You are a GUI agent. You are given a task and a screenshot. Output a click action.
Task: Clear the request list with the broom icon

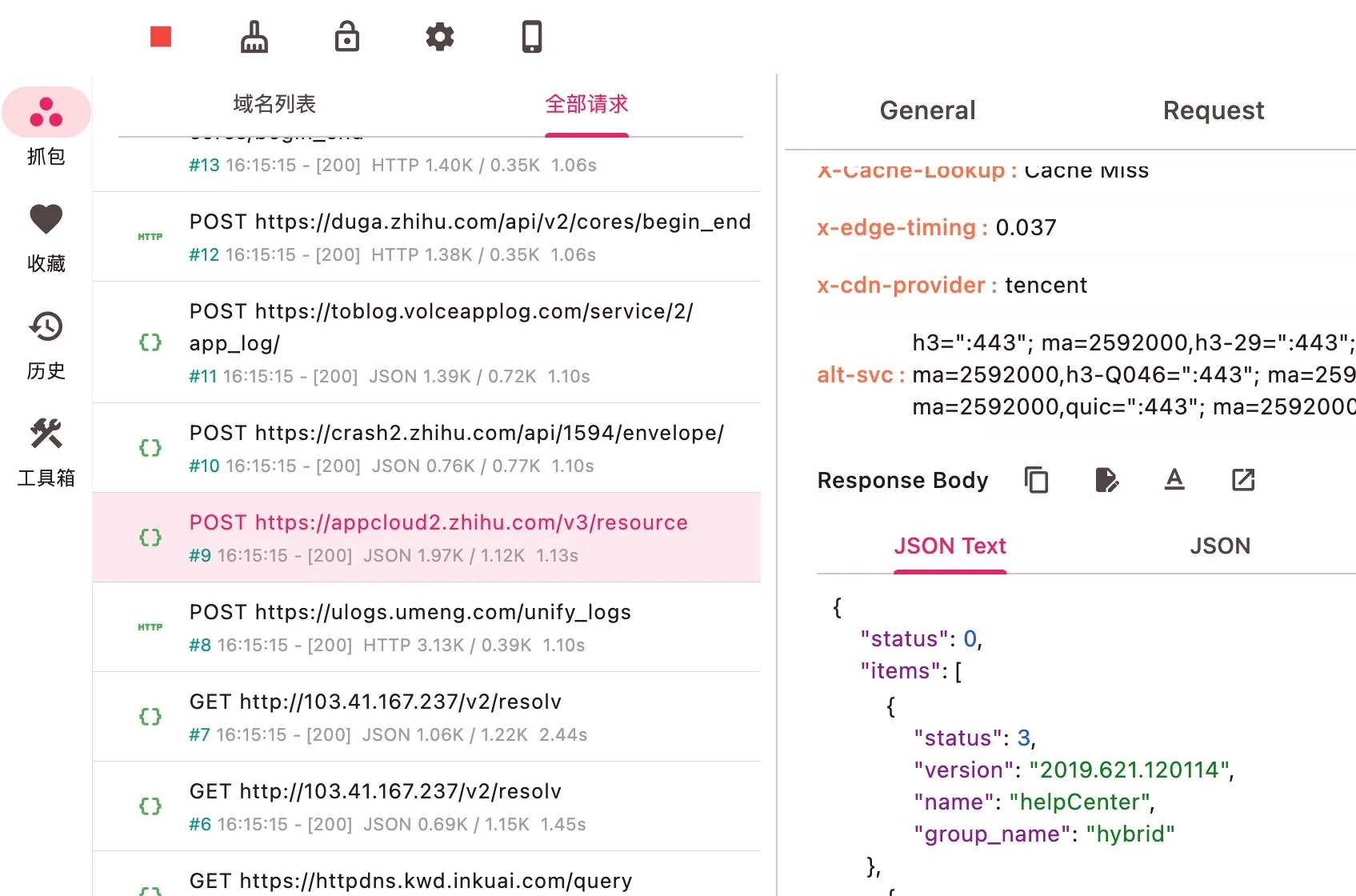click(x=254, y=37)
